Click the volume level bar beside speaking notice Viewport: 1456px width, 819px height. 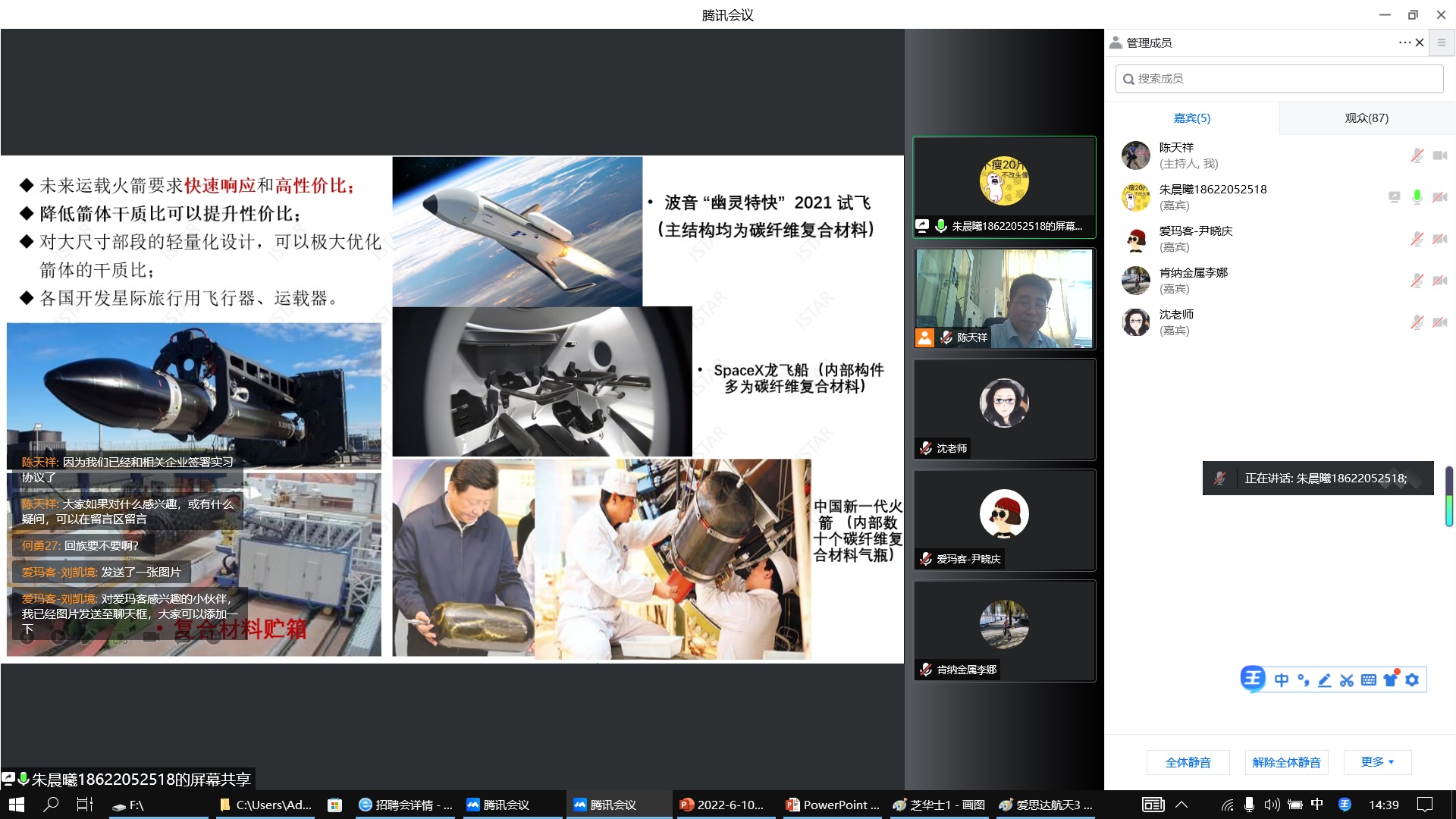[x=1448, y=497]
